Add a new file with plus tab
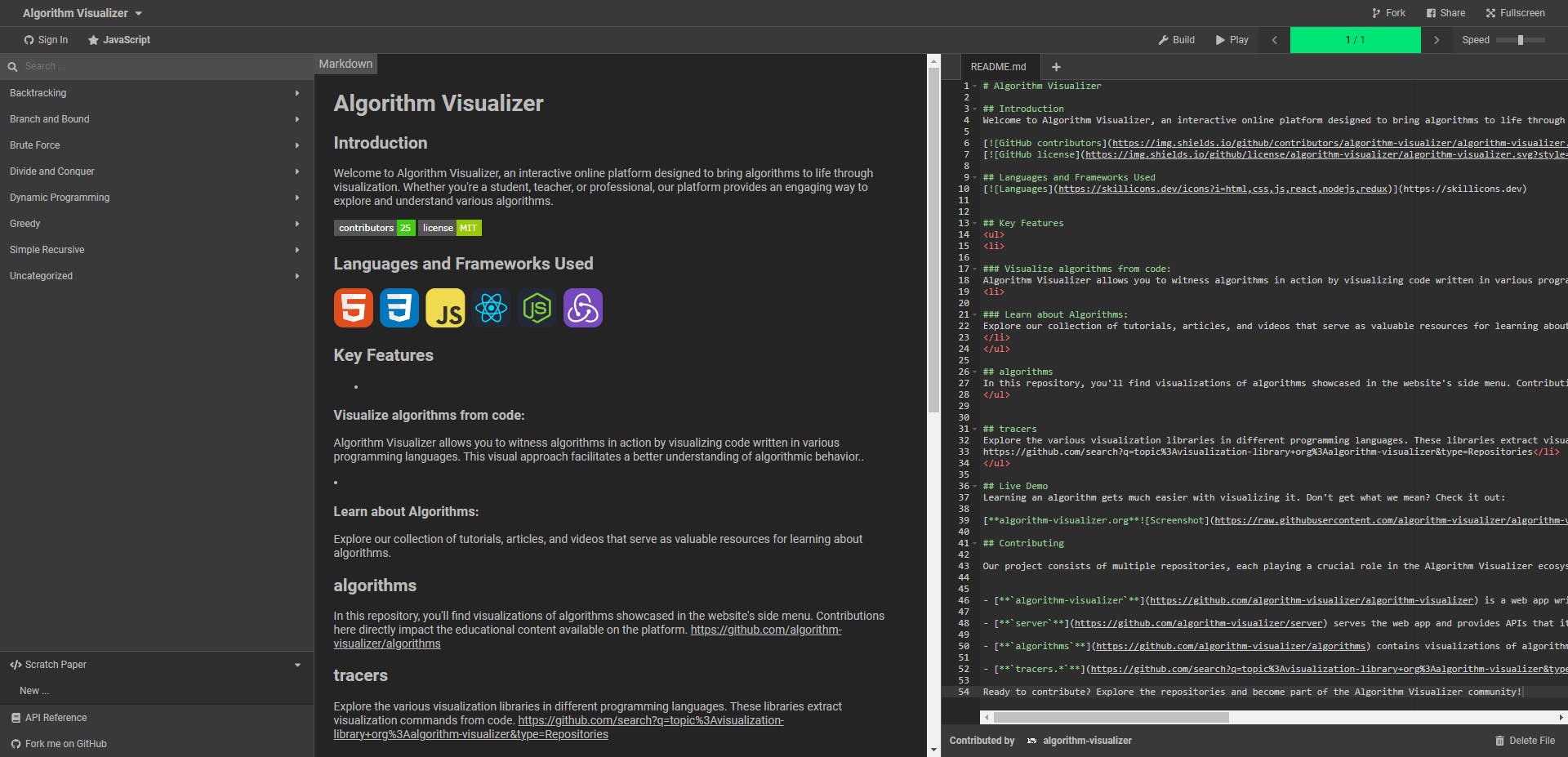The width and height of the screenshot is (1568, 757). (1056, 67)
